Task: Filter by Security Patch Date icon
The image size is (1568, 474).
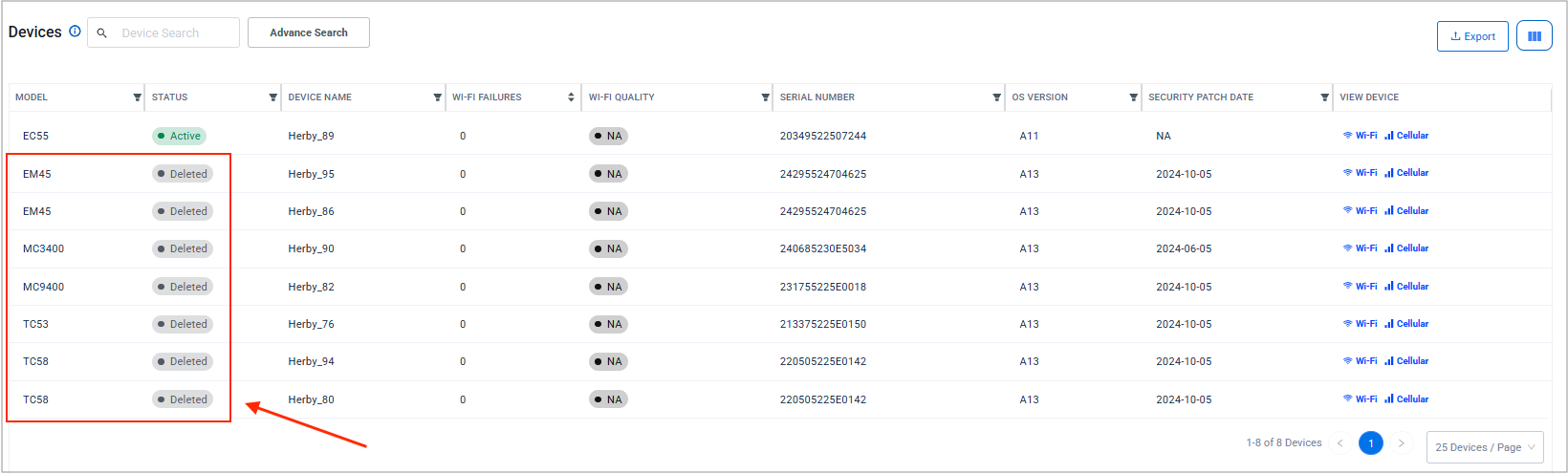Action: (x=1324, y=97)
